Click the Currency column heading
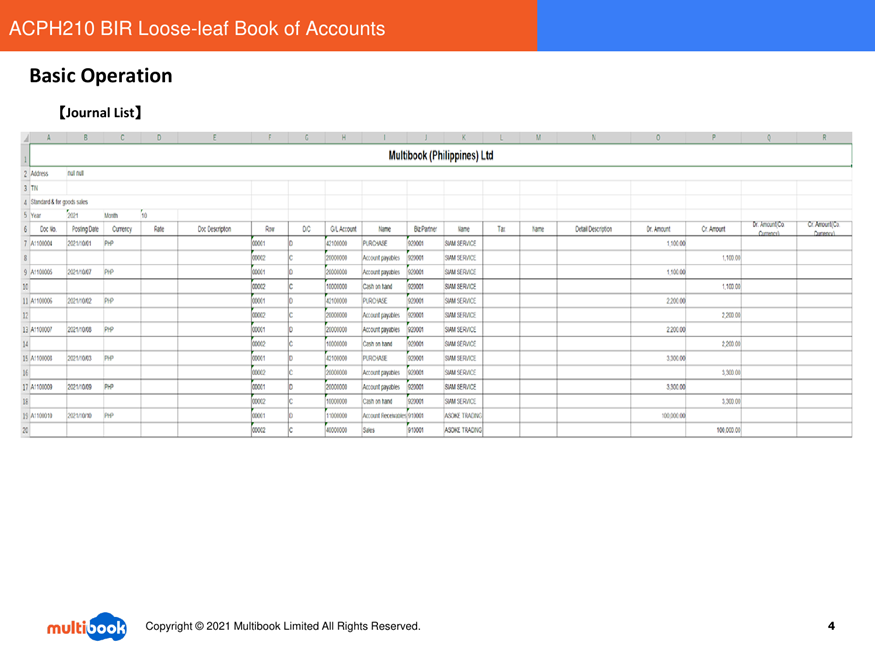The image size is (875, 656). (x=122, y=229)
